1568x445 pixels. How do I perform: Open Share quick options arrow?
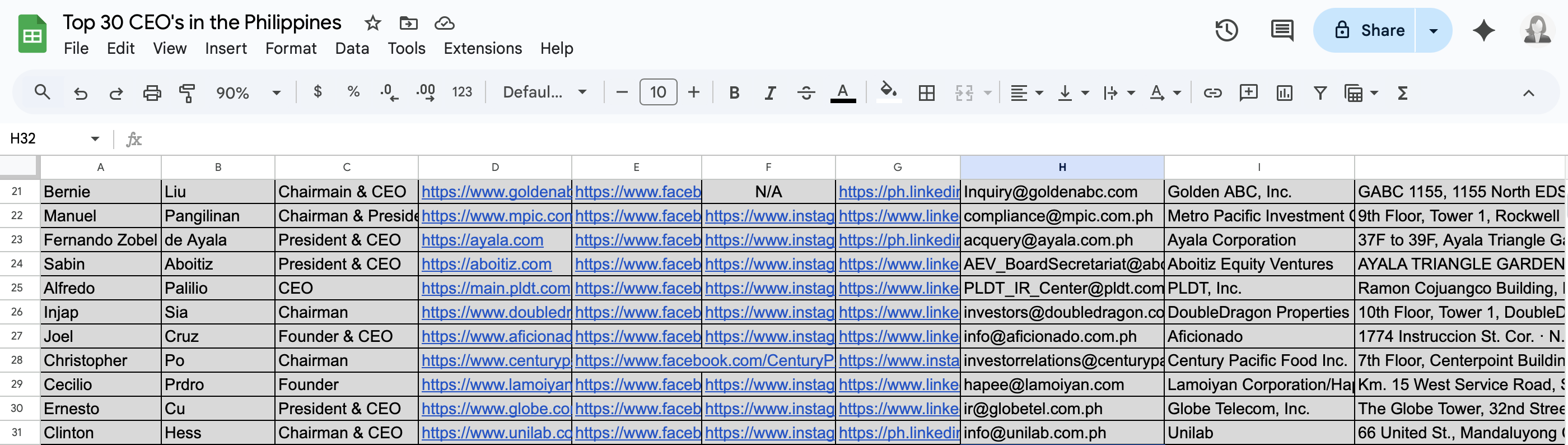[x=1434, y=30]
